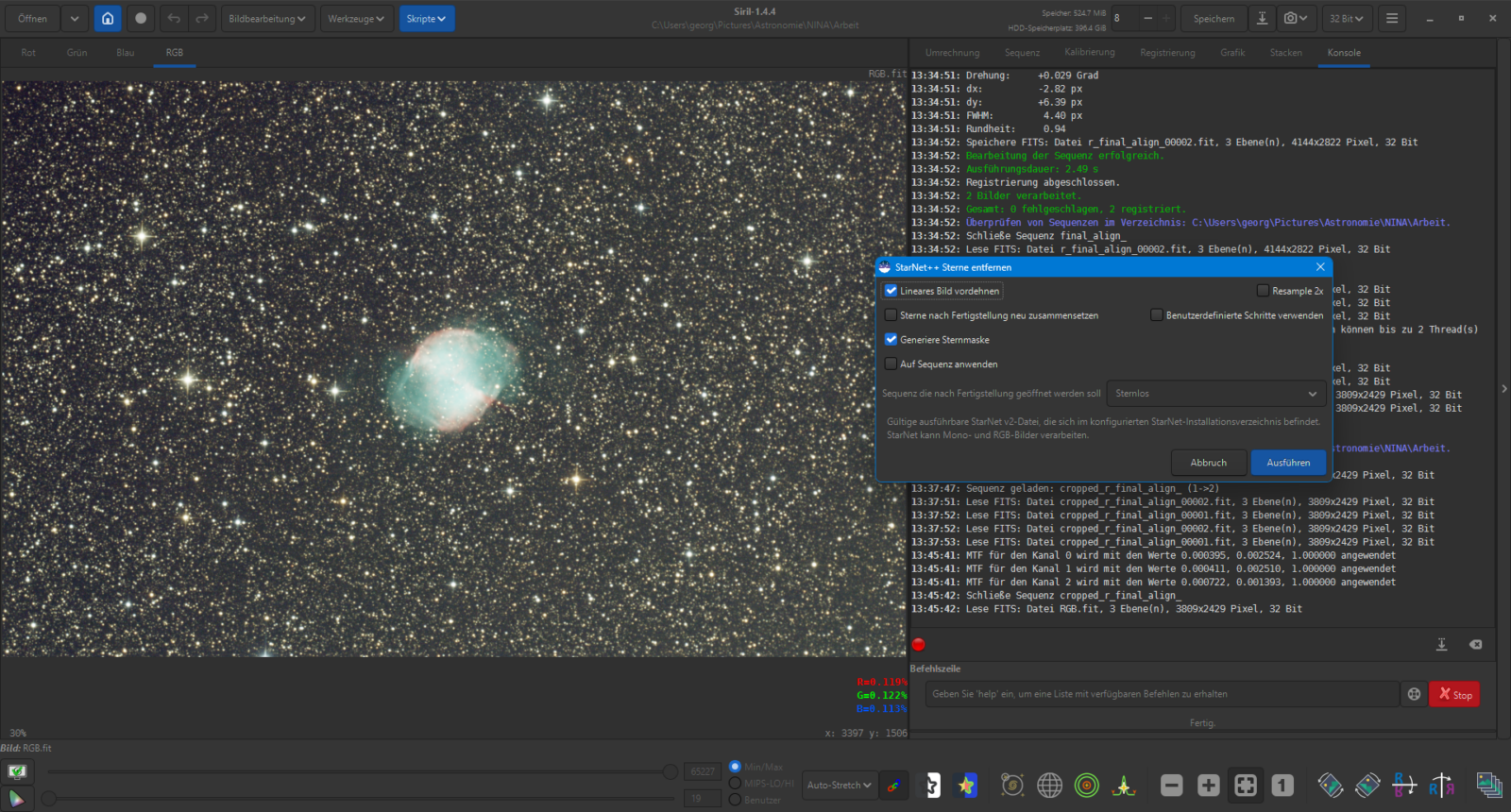Zoom in with the plus icon
Image resolution: width=1511 pixels, height=812 pixels.
coord(1209,785)
